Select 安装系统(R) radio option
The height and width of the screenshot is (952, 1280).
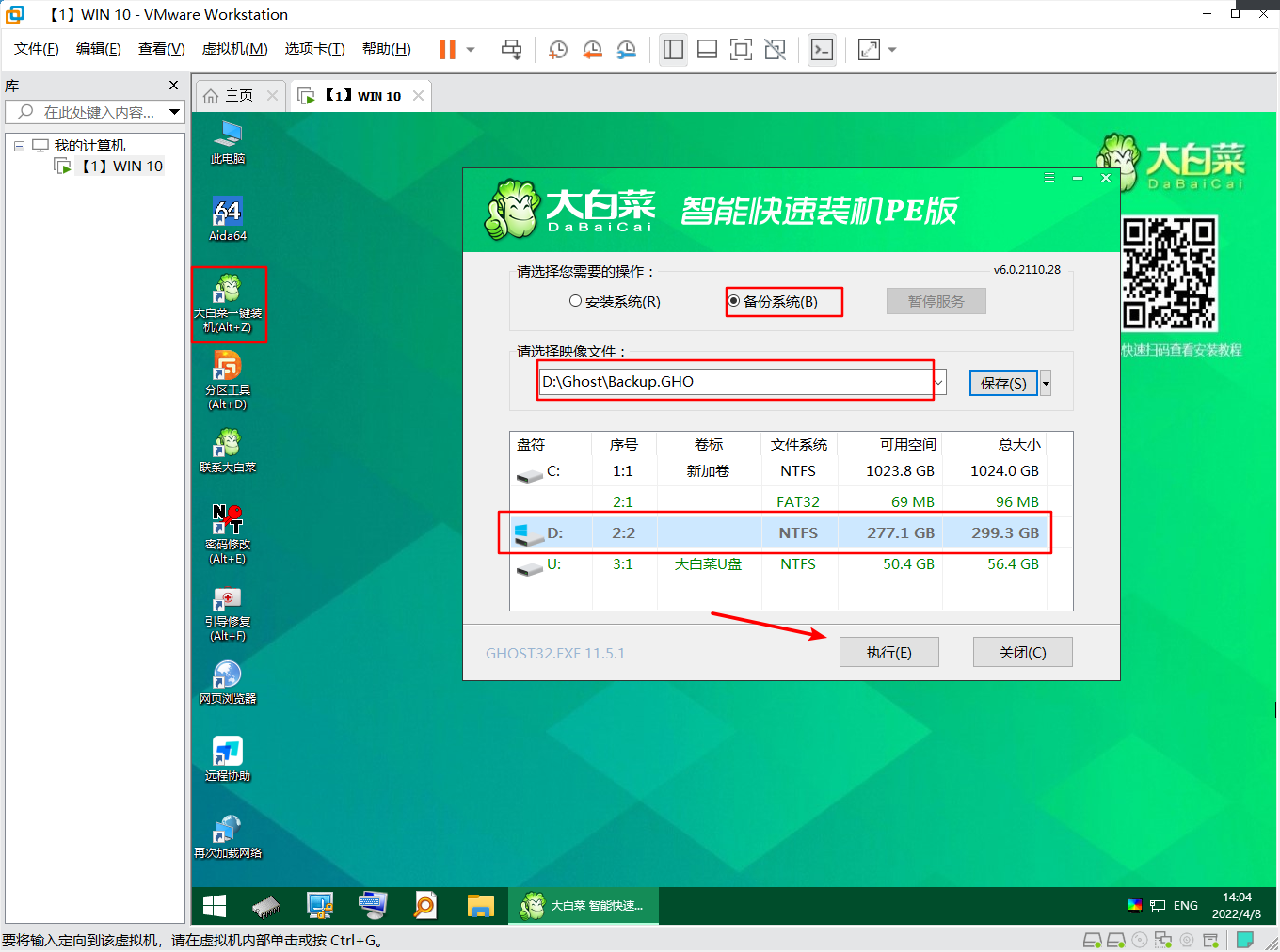[x=615, y=301]
